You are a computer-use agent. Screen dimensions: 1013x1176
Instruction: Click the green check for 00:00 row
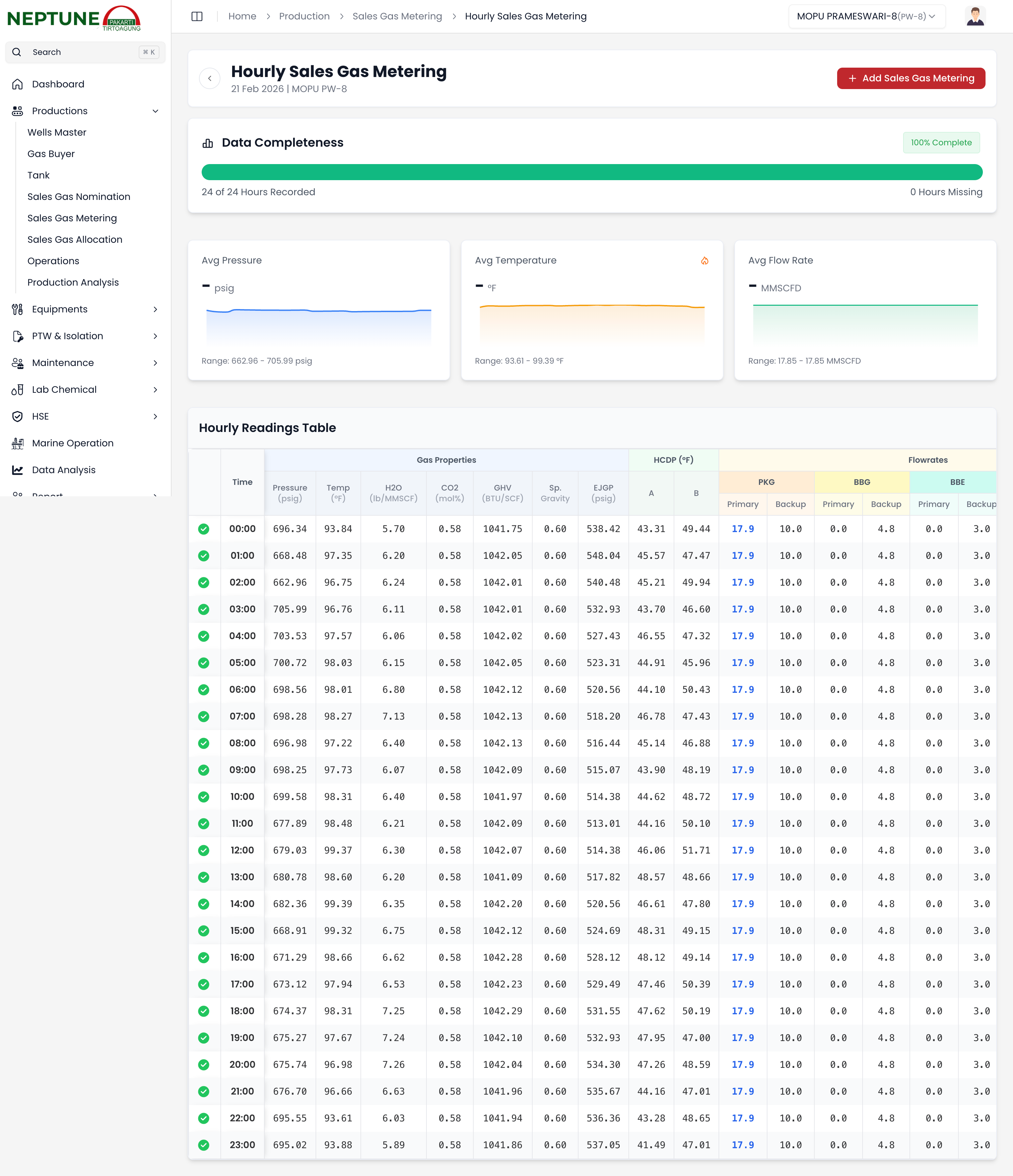204,529
